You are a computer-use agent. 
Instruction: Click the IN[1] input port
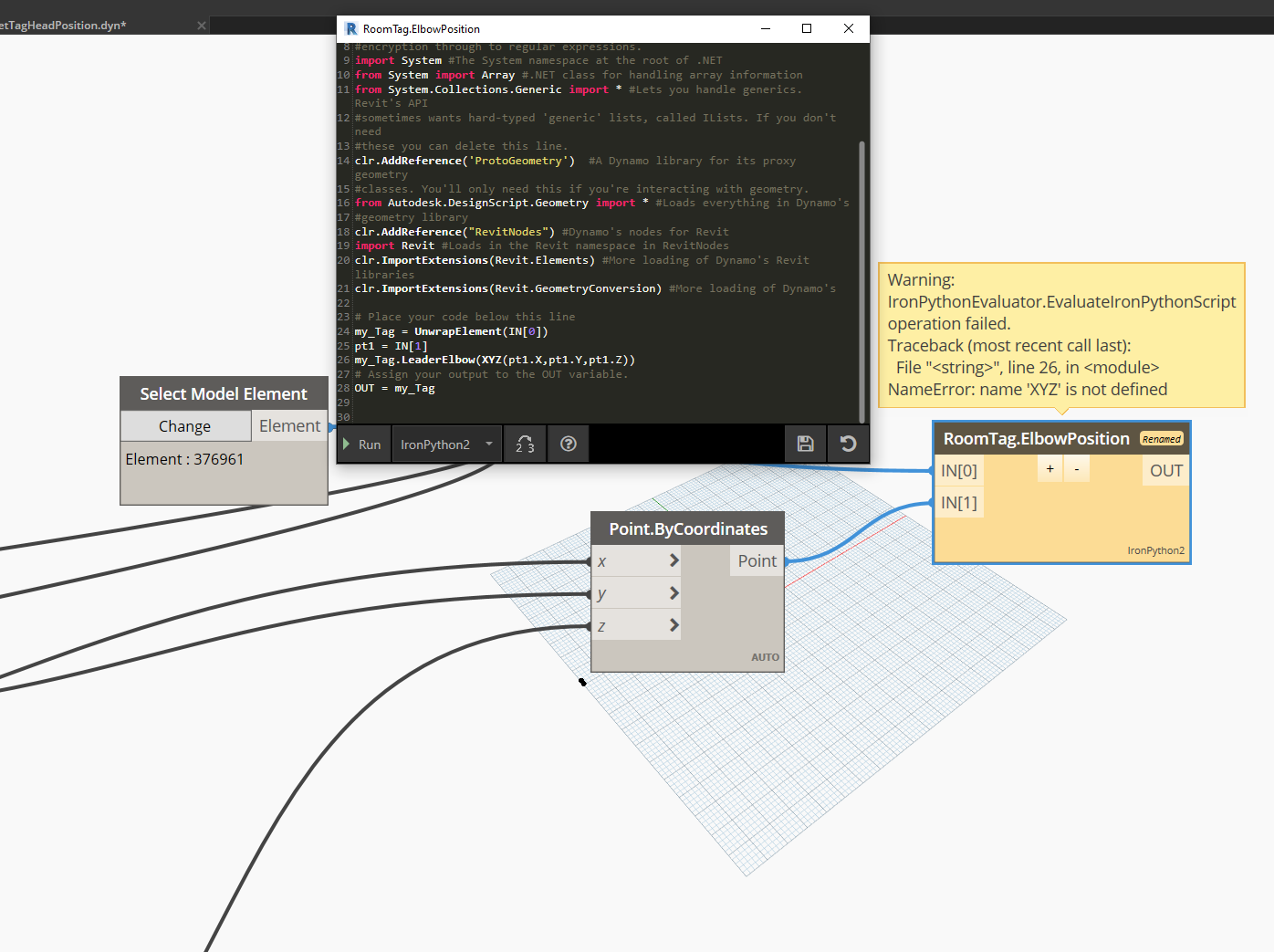[x=958, y=503]
